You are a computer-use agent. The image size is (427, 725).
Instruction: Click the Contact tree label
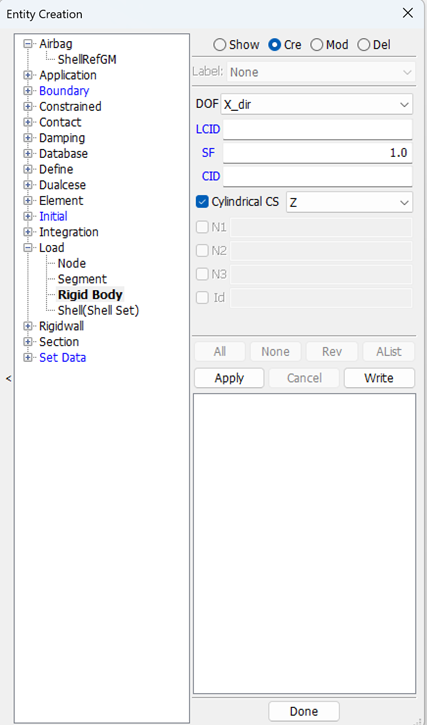point(60,123)
